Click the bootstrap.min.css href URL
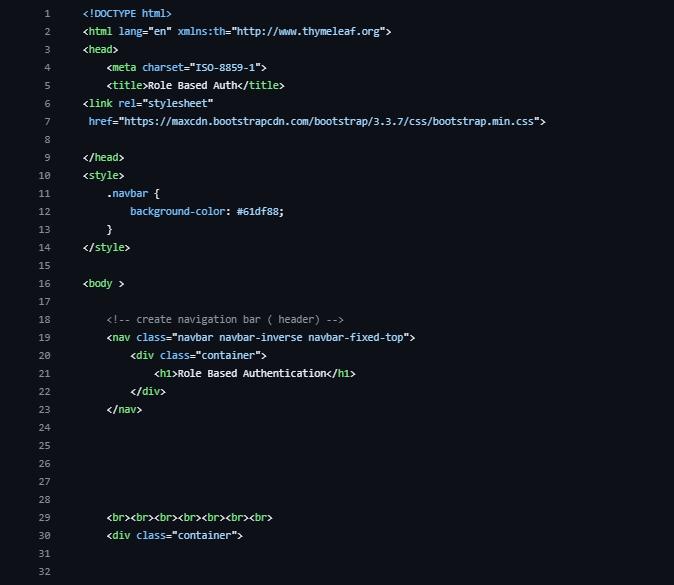This screenshot has width=674, height=585. pos(329,122)
